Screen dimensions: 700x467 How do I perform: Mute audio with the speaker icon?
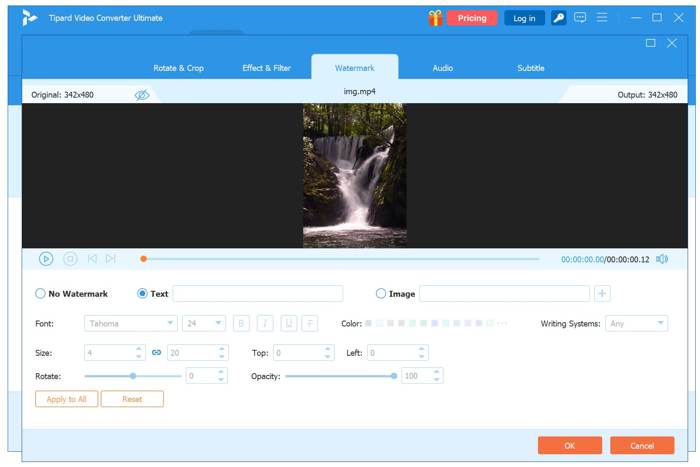[x=662, y=259]
